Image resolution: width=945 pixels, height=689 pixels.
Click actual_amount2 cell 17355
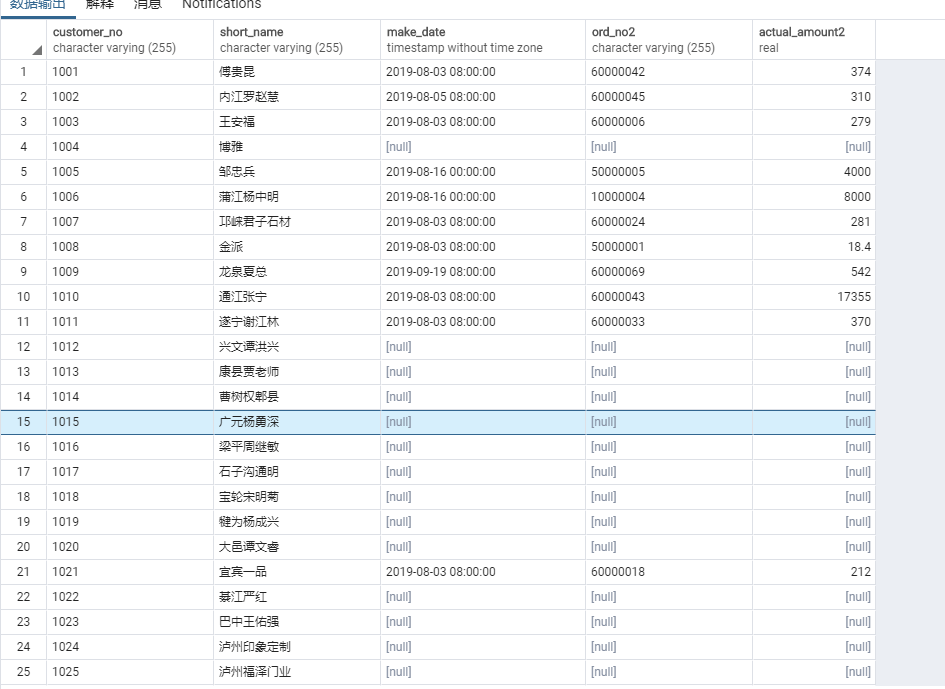click(x=814, y=297)
